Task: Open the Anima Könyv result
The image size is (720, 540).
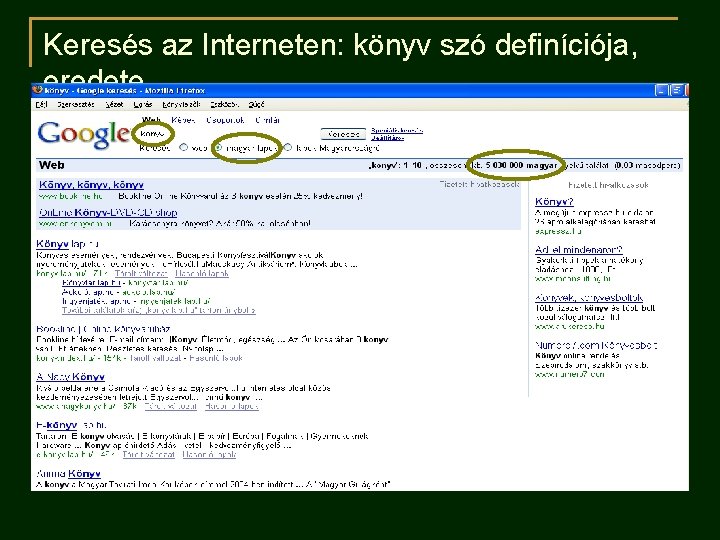Action: point(68,473)
